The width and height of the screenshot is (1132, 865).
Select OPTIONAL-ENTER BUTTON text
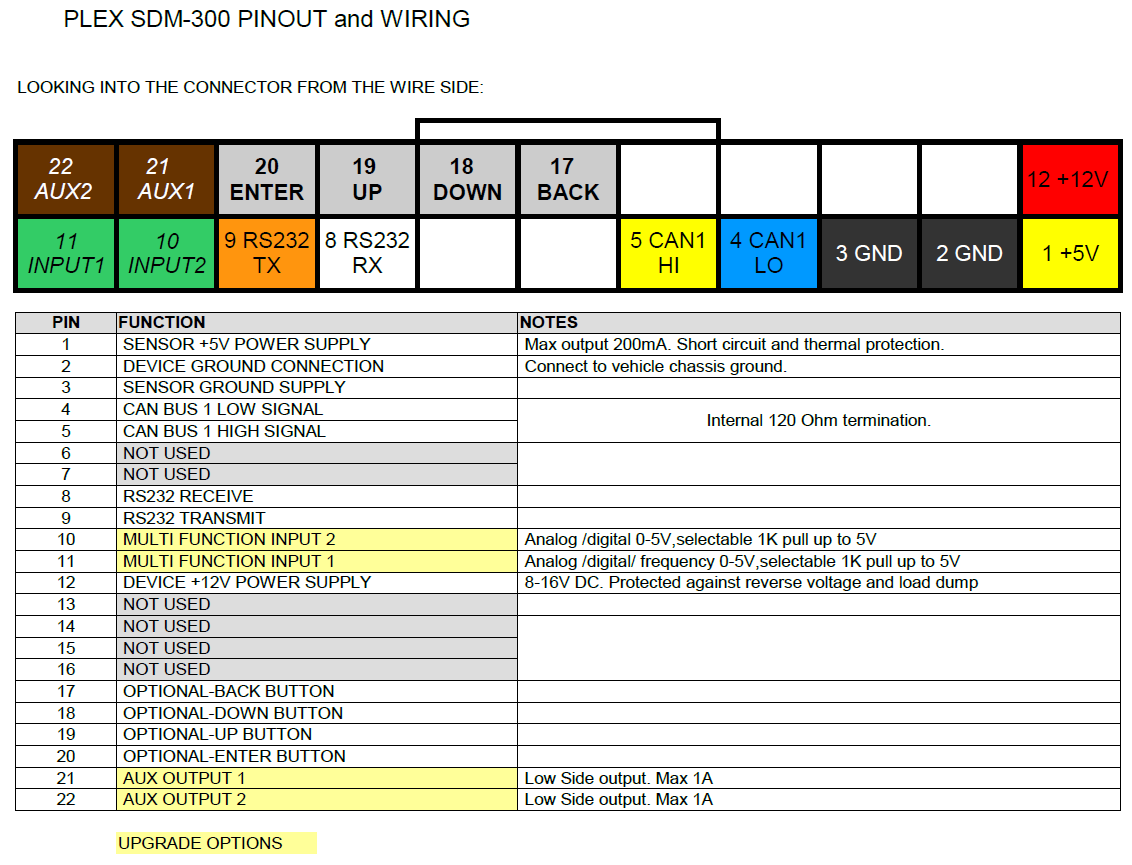pyautogui.click(x=235, y=756)
